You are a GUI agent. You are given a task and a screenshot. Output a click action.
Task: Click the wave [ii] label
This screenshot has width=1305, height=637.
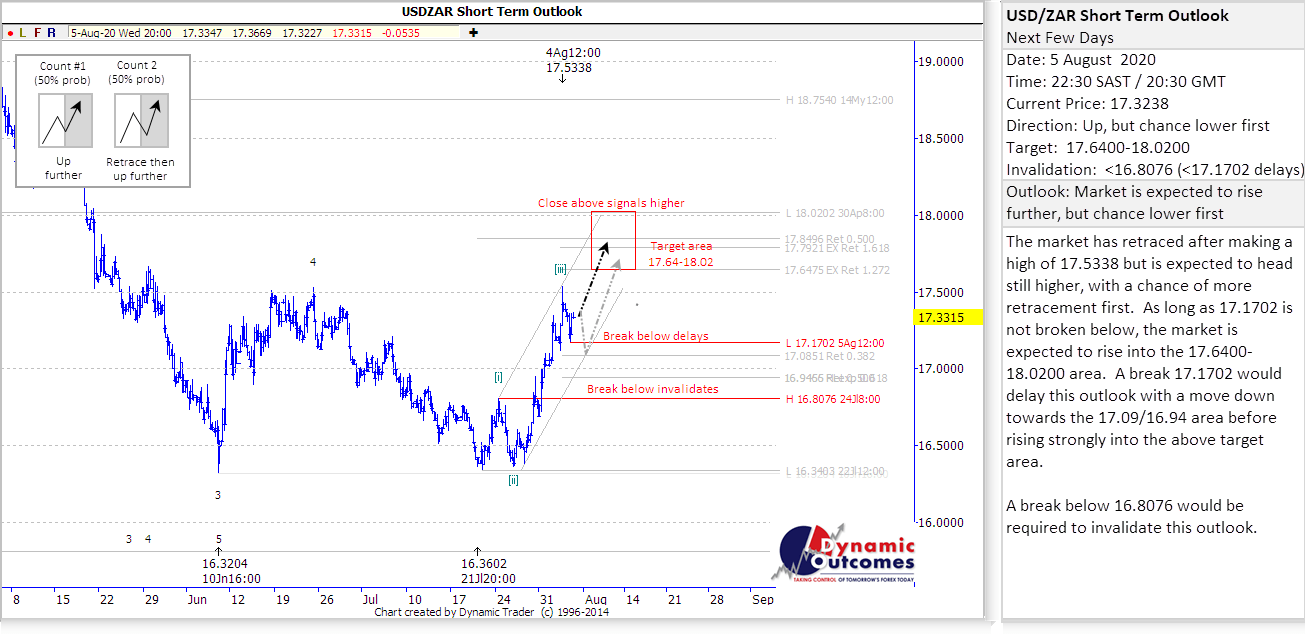513,480
